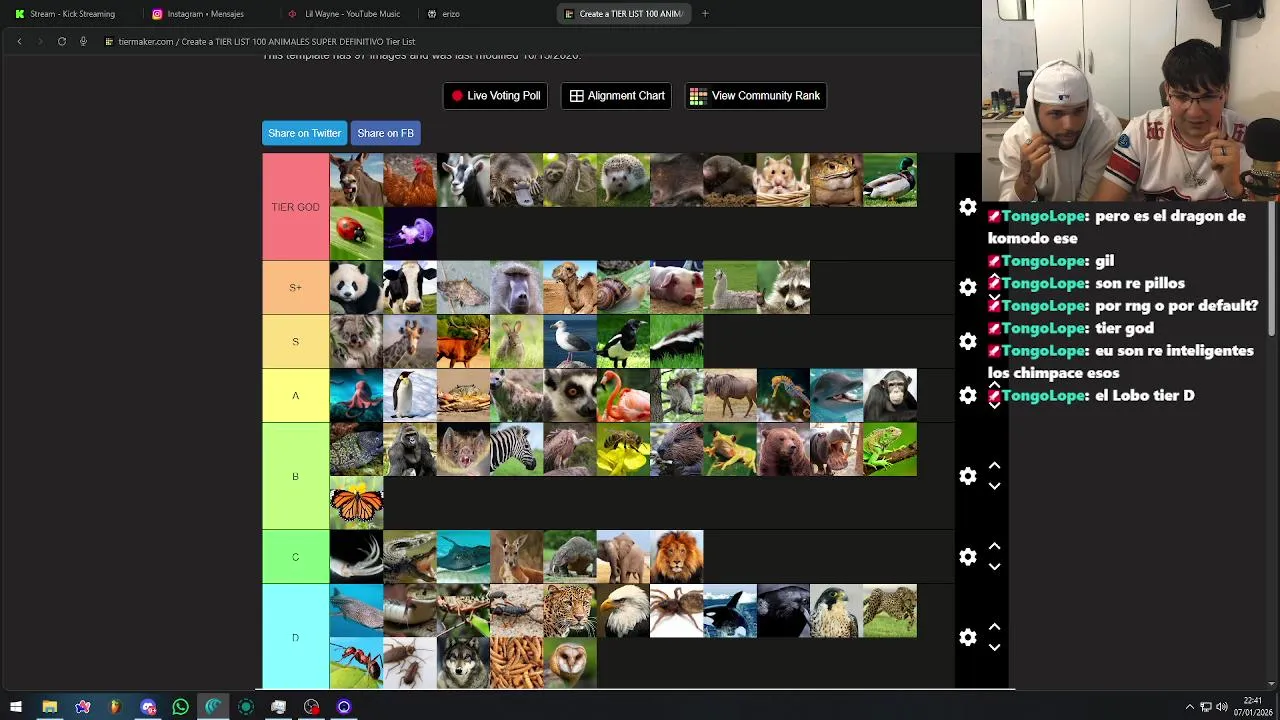Share on FB
Viewport: 1280px width, 720px height.
click(x=385, y=133)
